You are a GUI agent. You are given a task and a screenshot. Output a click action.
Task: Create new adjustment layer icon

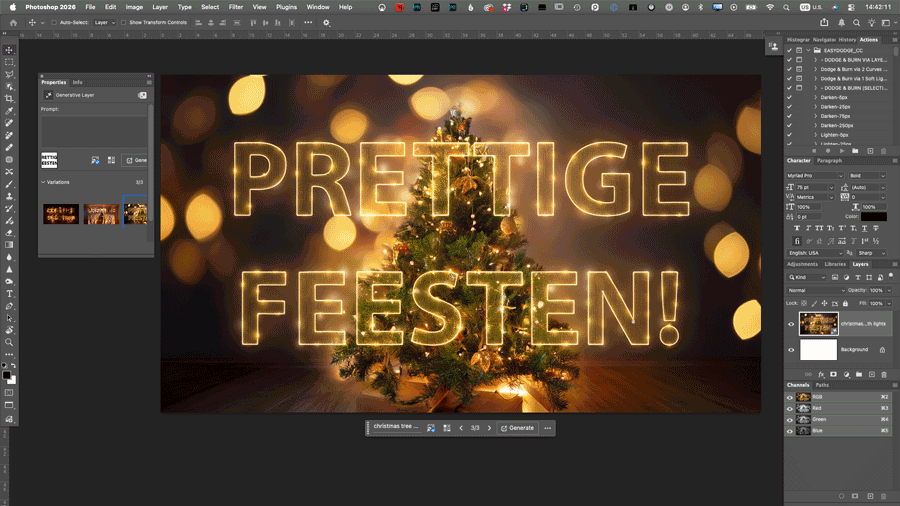pyautogui.click(x=846, y=375)
